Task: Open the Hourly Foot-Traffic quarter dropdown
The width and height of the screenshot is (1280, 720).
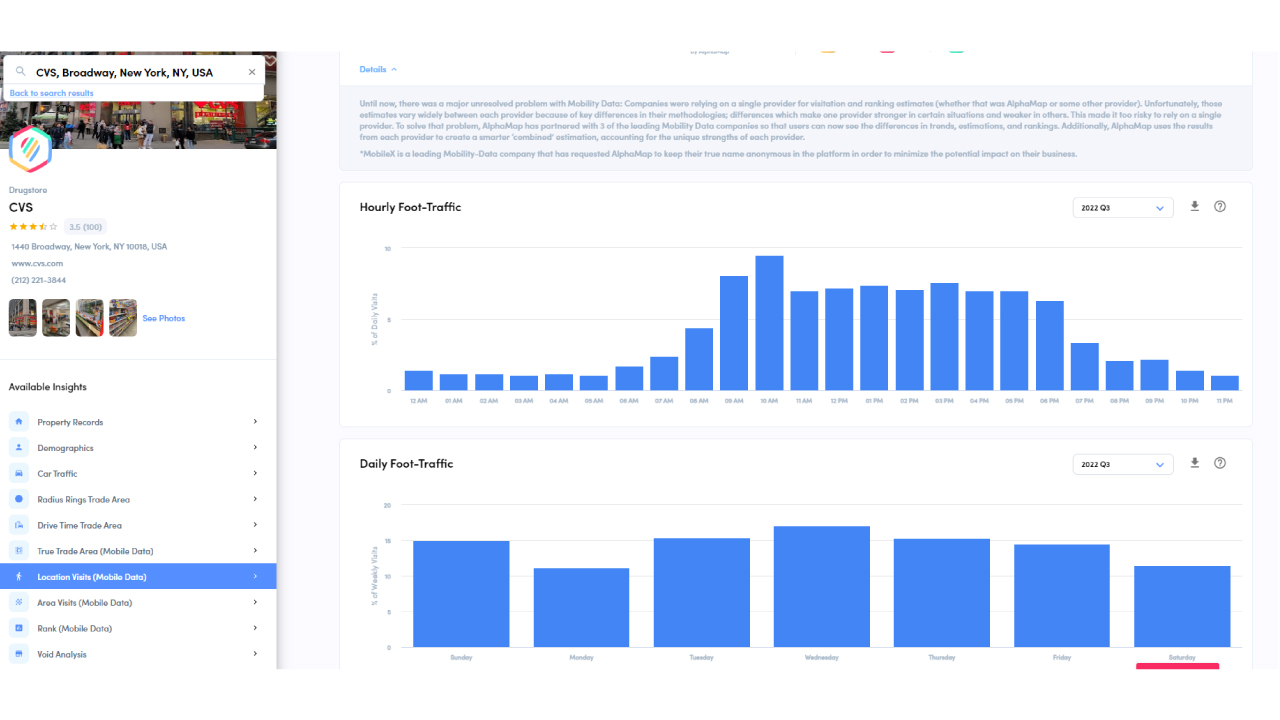Action: (x=1123, y=208)
